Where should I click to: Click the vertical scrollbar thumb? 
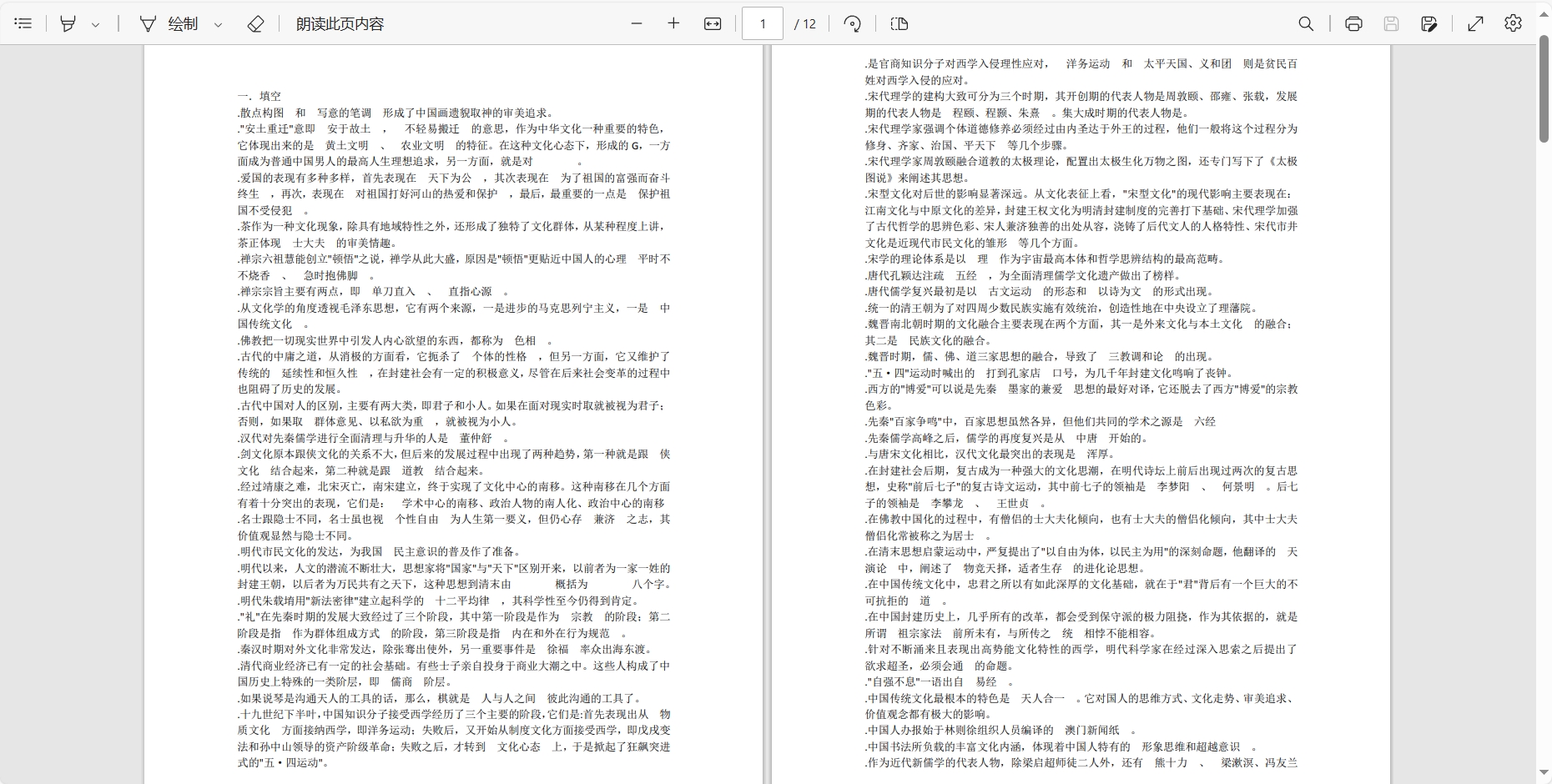click(x=1544, y=88)
